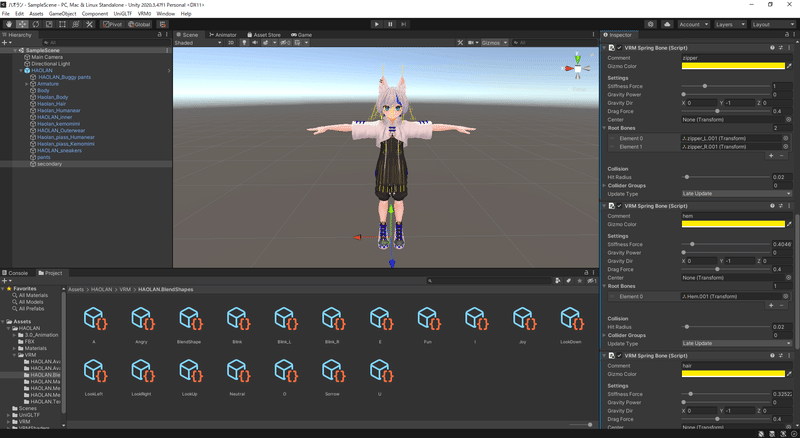Pick object for zipper Element 0 field
The image size is (800, 438).
pos(786,138)
